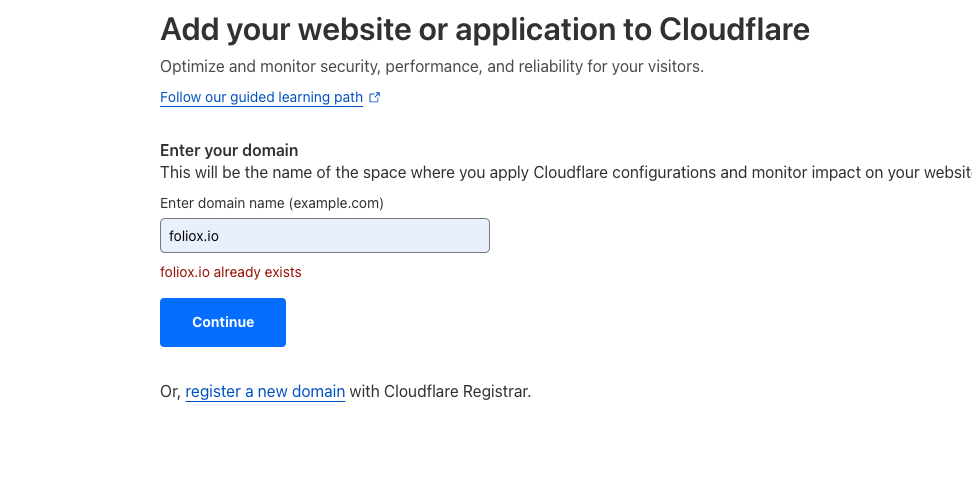
Task: Click the 'Enter domain name' field label
Action: click(222, 203)
